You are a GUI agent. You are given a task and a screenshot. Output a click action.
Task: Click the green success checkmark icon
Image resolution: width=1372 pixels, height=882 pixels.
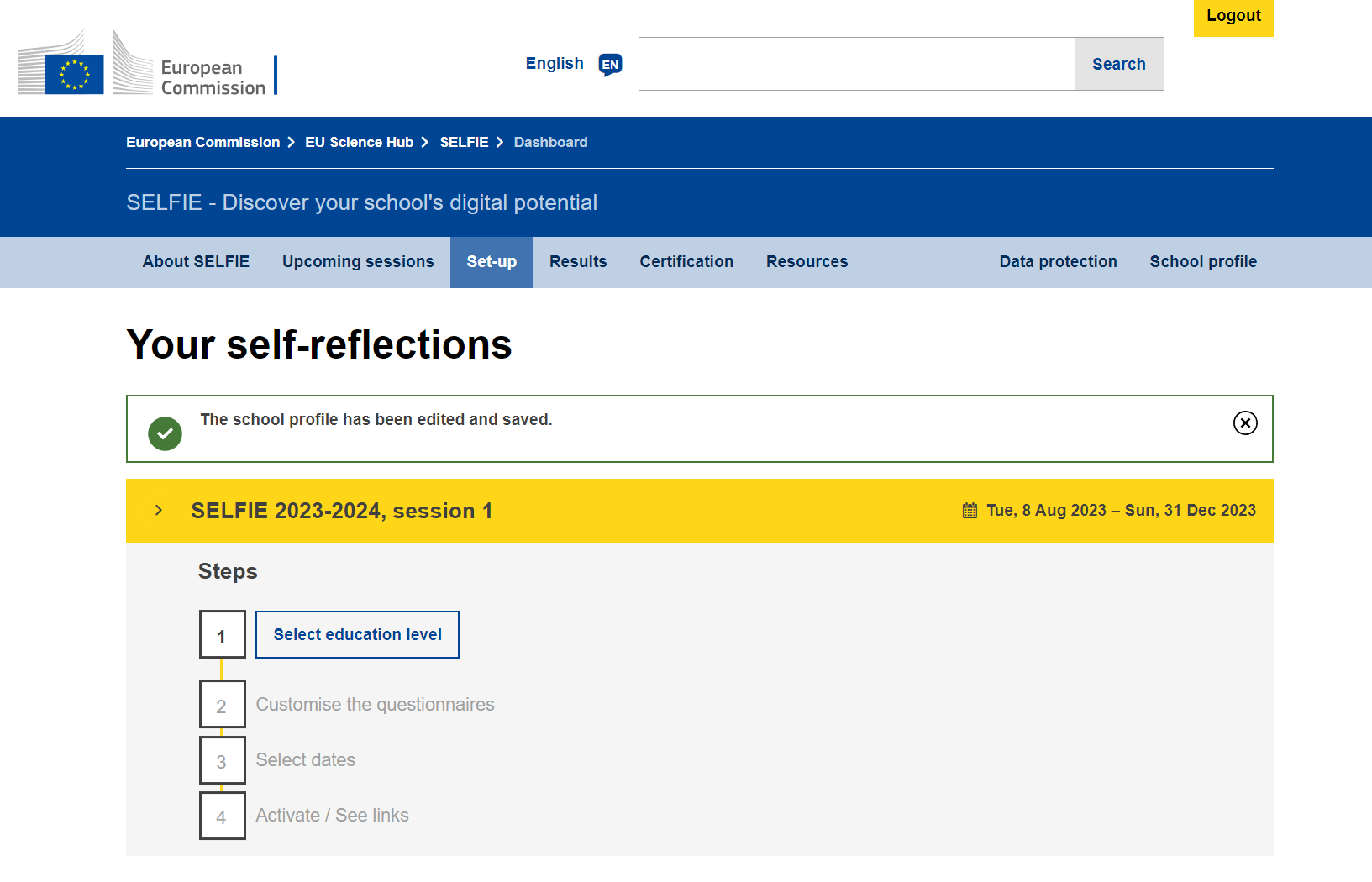tap(165, 433)
